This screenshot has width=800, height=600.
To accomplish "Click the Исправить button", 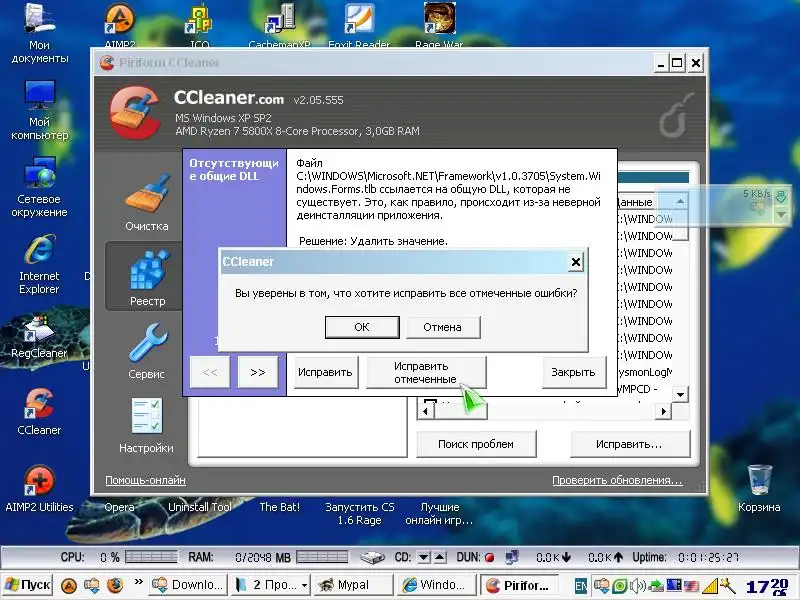I will (x=325, y=372).
